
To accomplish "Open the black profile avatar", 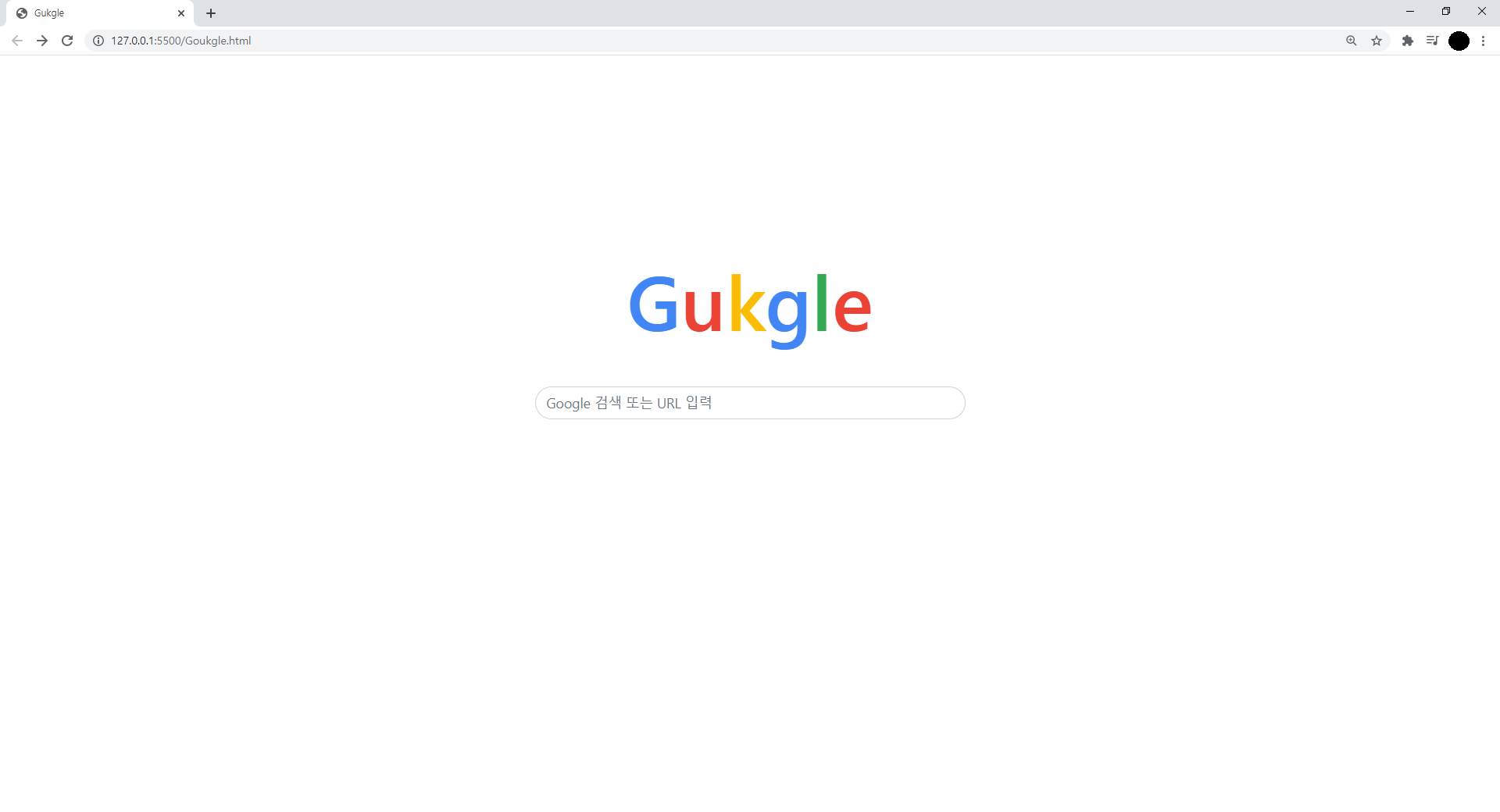I will tap(1459, 41).
